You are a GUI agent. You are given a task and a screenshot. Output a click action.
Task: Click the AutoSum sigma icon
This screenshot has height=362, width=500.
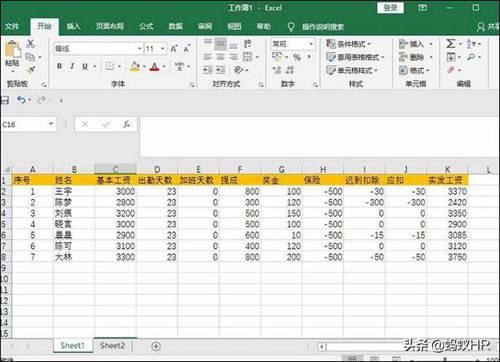pyautogui.click(x=450, y=44)
